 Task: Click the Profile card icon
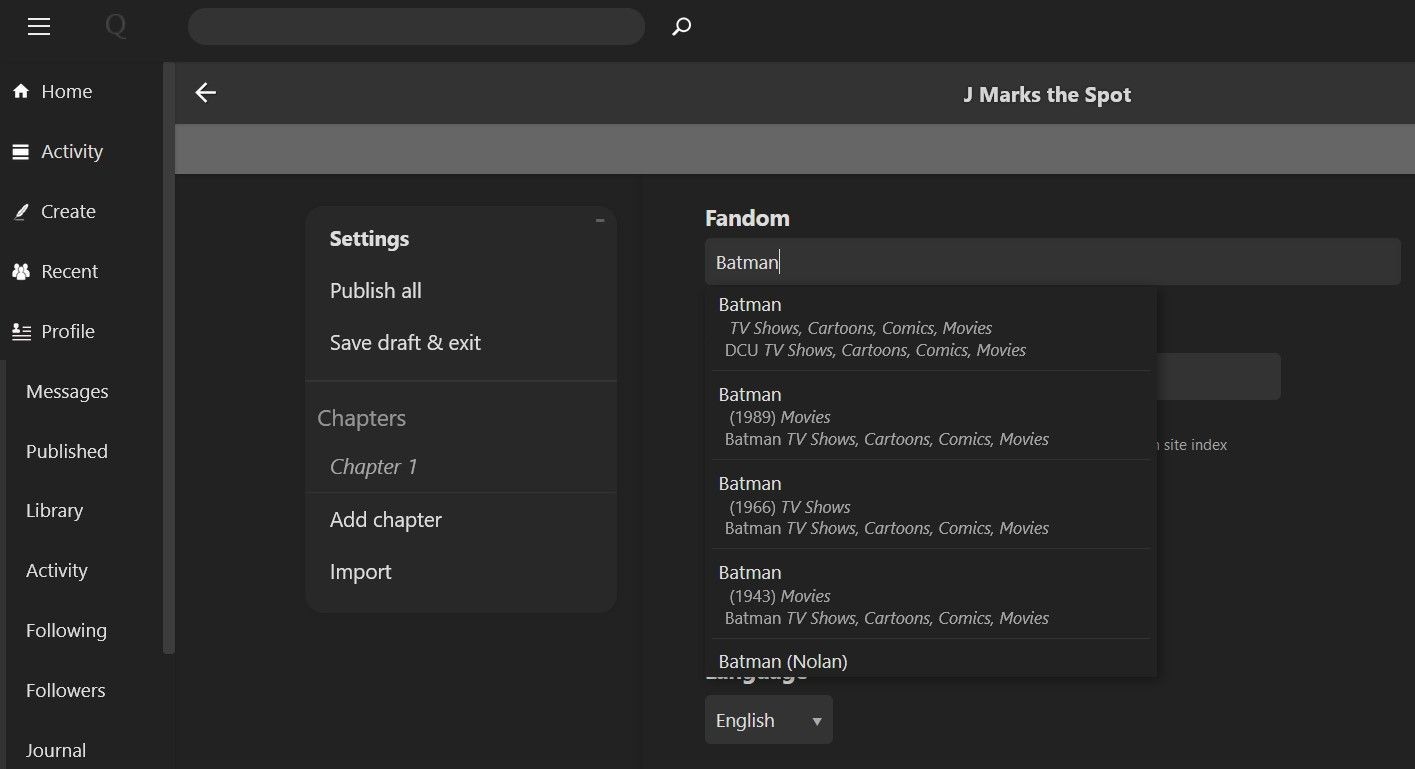coord(20,331)
